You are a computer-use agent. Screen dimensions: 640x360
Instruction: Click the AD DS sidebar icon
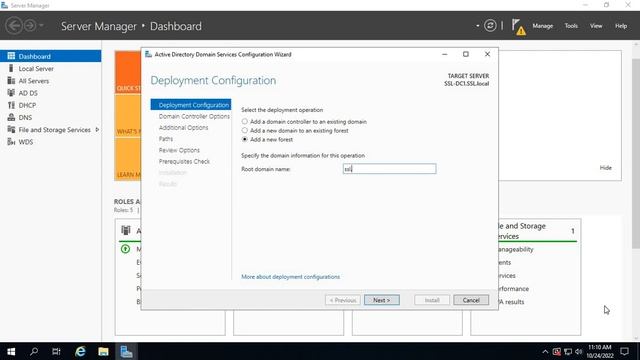coord(11,93)
